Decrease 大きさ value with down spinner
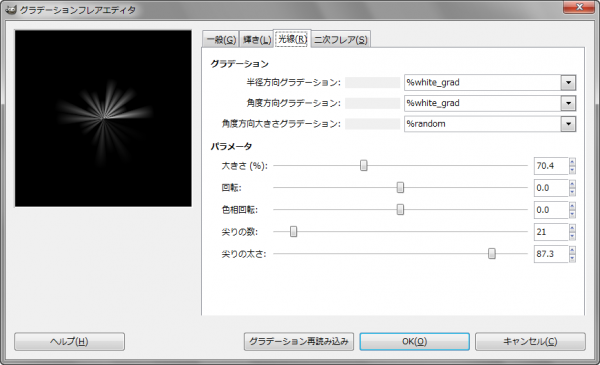 [572, 170]
